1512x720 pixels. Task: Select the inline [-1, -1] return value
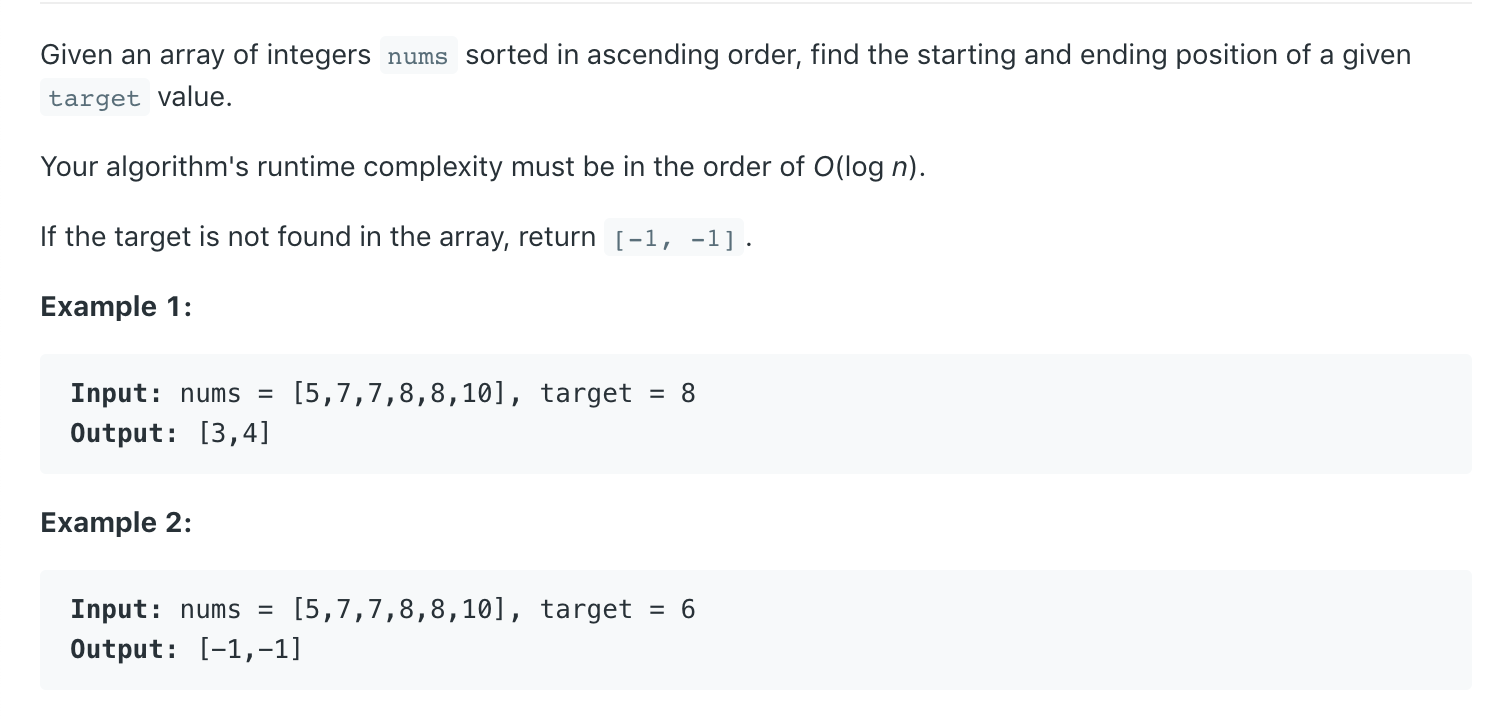click(x=674, y=238)
